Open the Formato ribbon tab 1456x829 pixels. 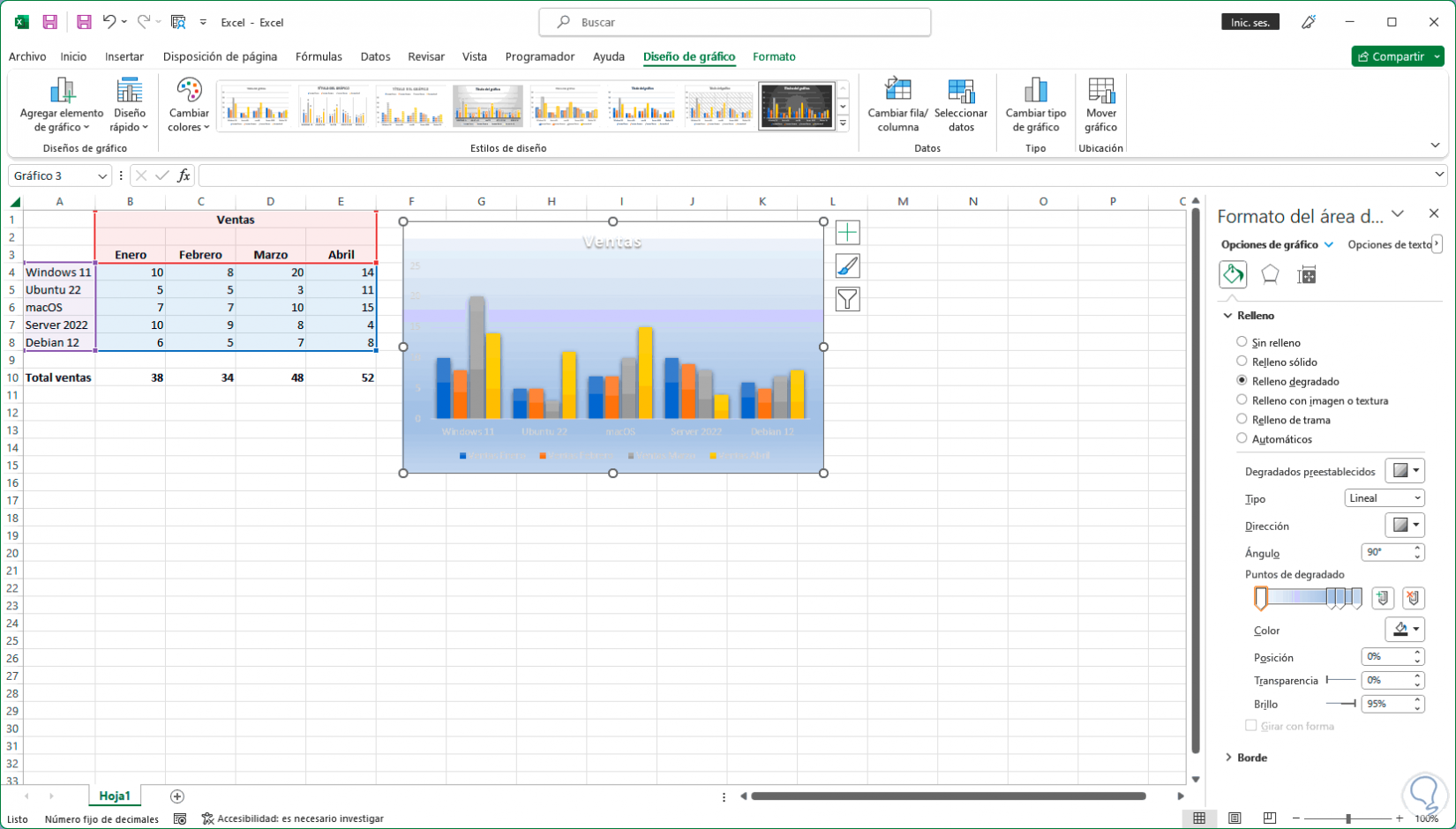click(x=774, y=56)
